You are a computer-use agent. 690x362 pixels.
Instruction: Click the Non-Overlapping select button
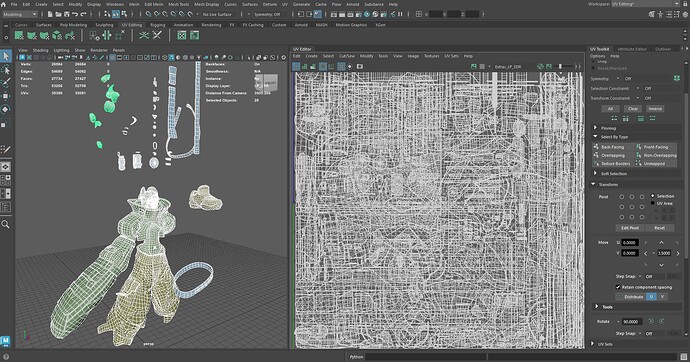(x=656, y=155)
